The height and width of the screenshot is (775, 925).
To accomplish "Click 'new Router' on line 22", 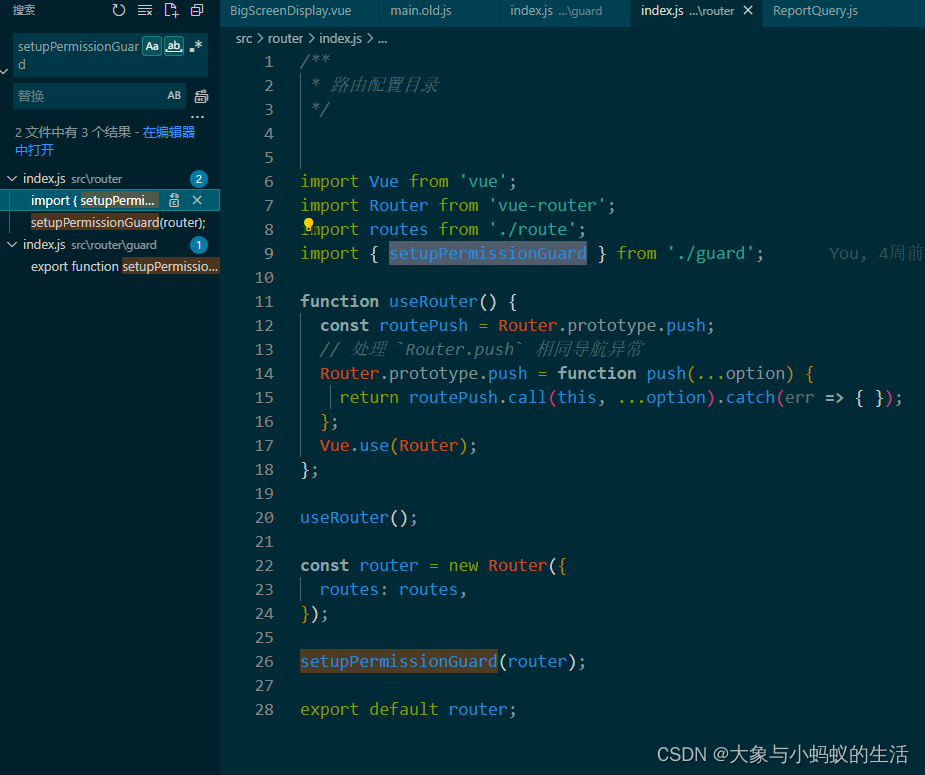I will (x=498, y=566).
